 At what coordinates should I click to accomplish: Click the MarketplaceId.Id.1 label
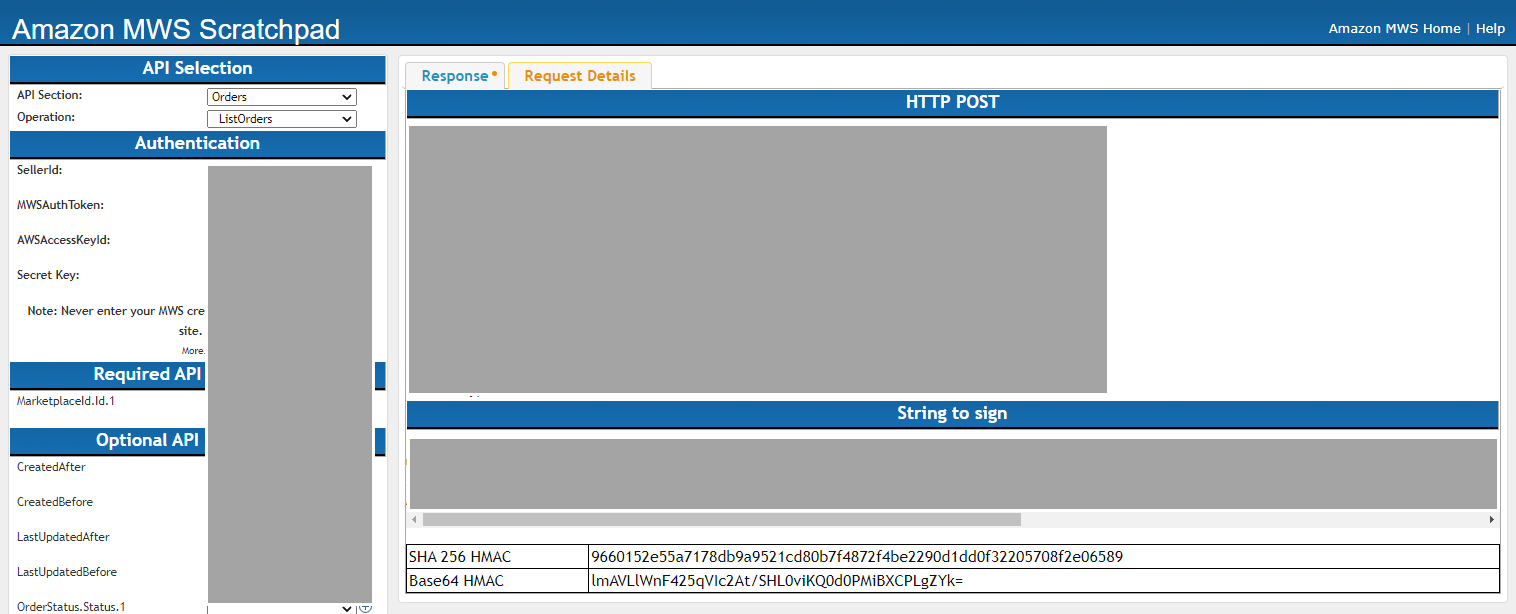point(66,401)
